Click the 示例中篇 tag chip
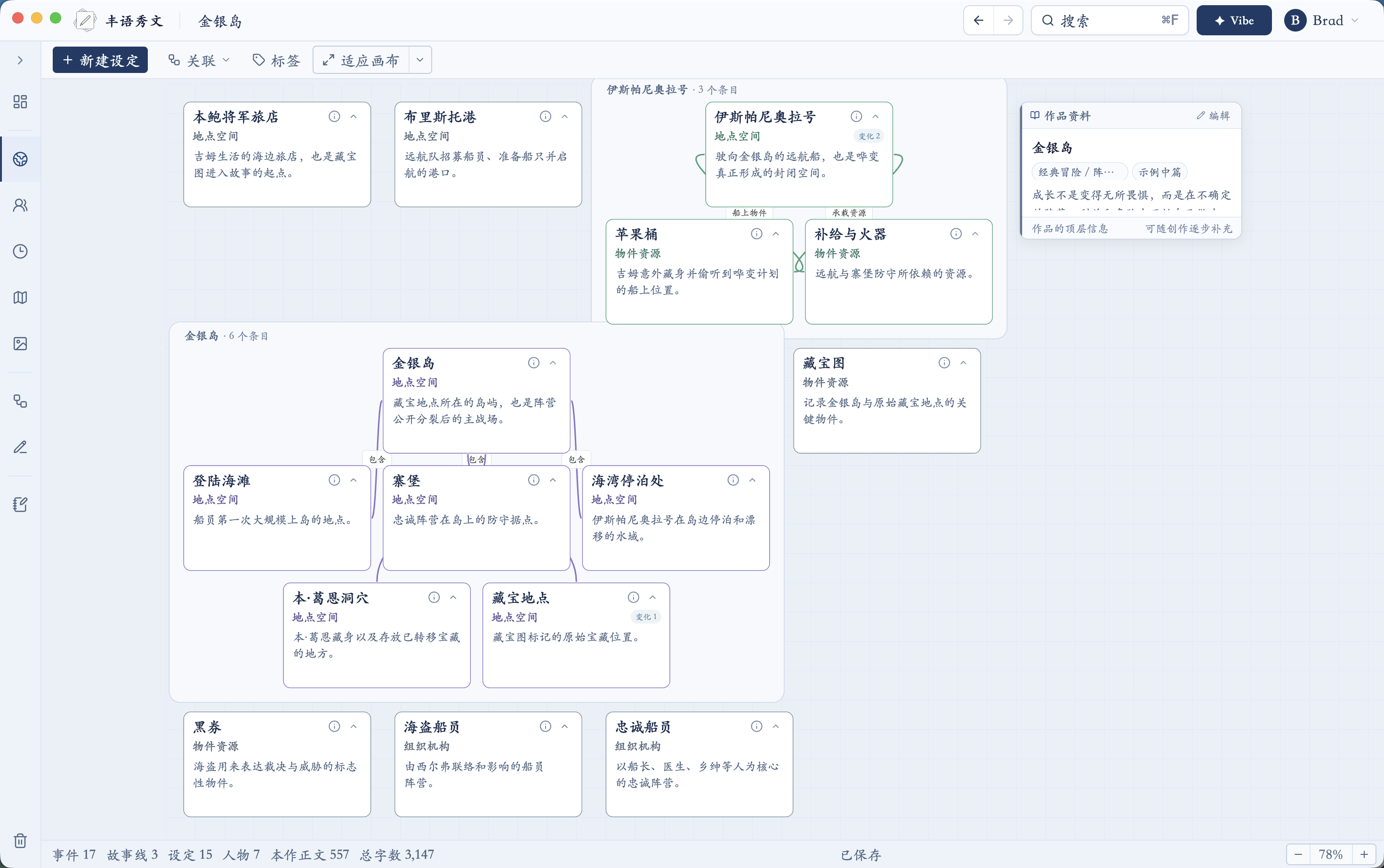 click(x=1160, y=172)
